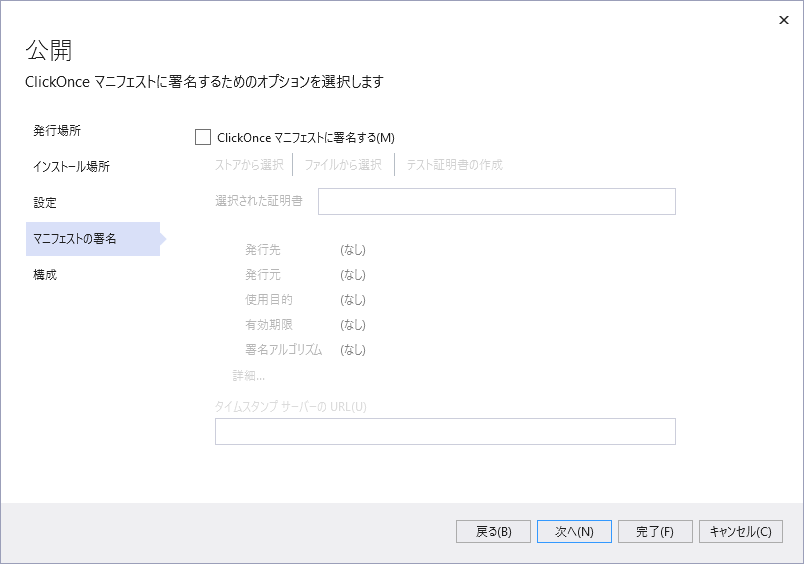The width and height of the screenshot is (804, 564).
Task: Click the 選択された証明書 text field
Action: pos(496,201)
